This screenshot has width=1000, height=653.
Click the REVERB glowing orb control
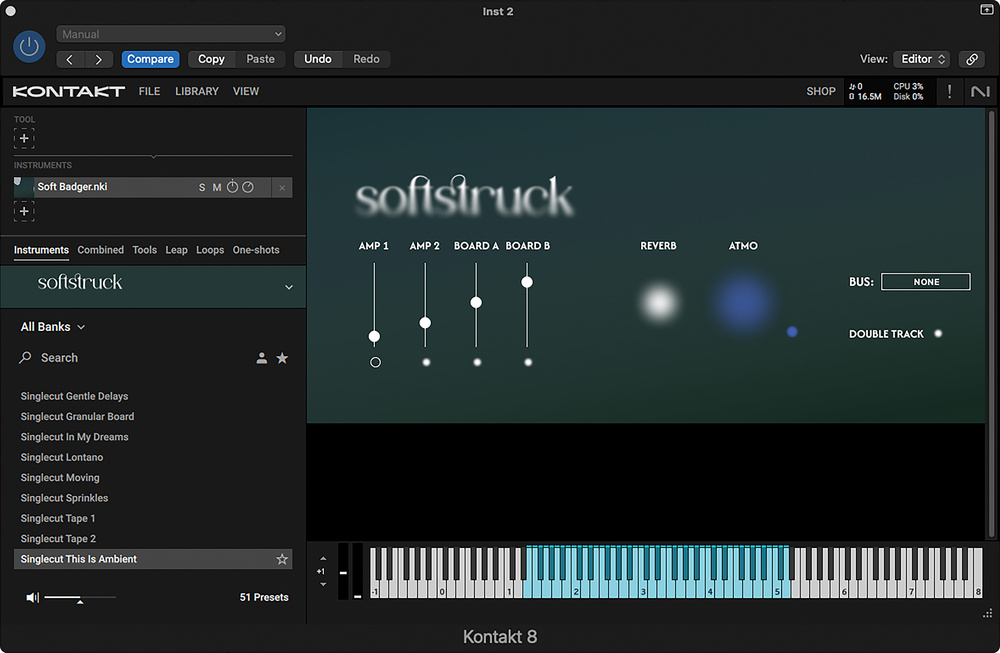coord(659,303)
